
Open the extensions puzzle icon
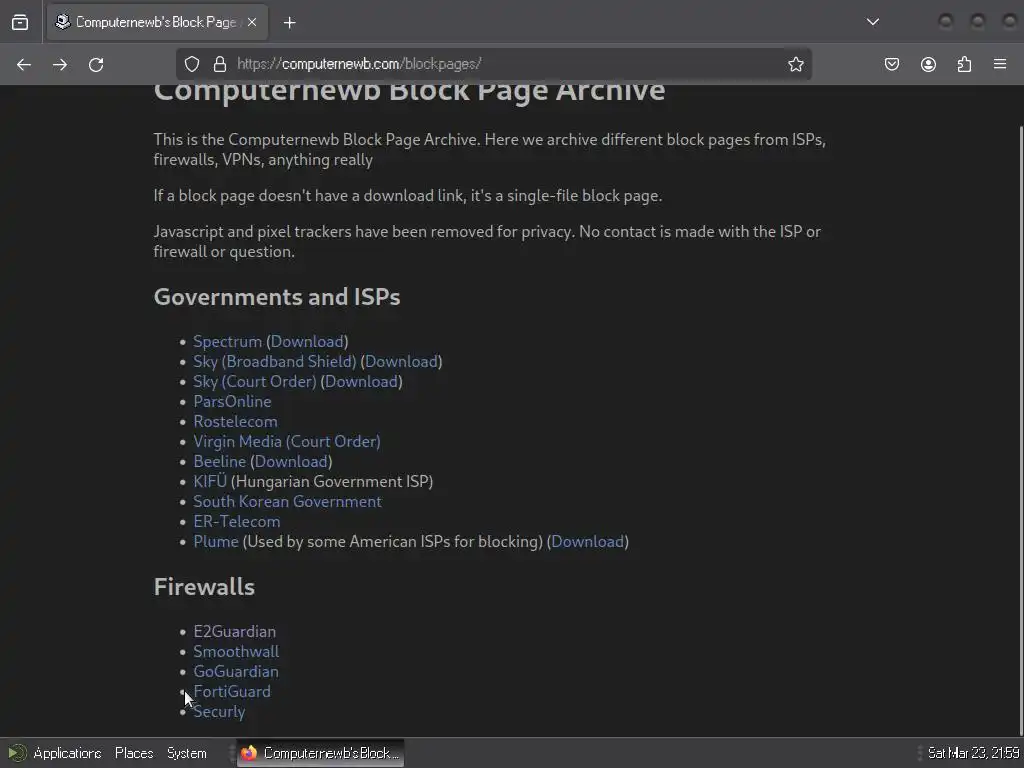click(x=964, y=64)
